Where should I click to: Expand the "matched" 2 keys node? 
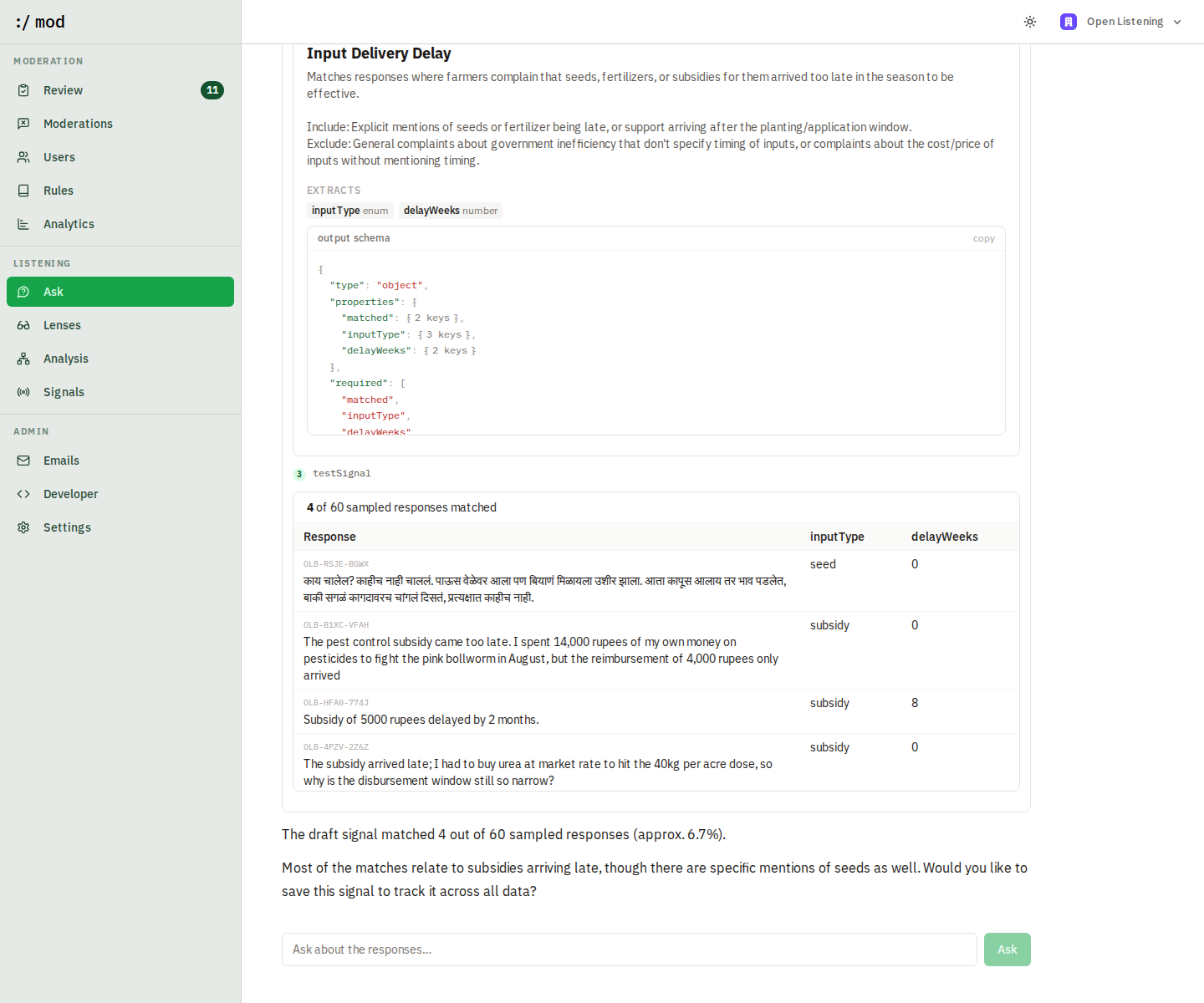433,318
